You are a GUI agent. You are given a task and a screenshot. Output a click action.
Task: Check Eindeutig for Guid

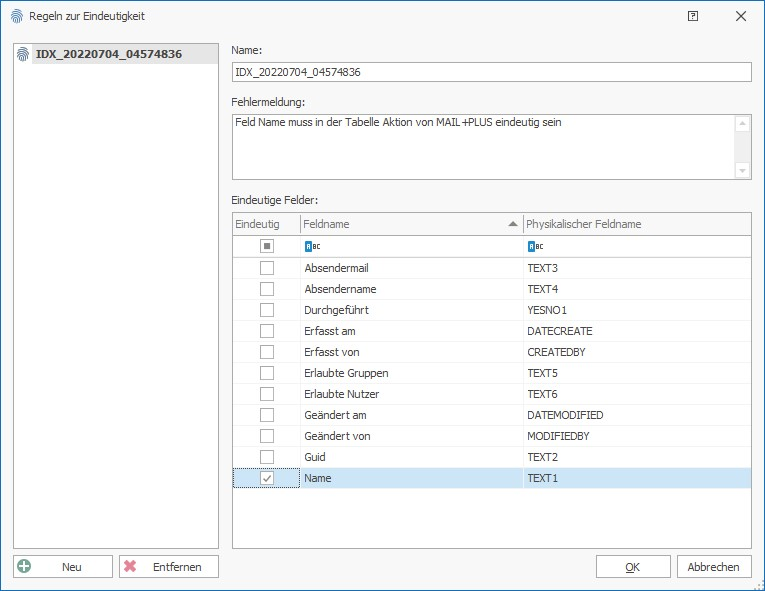click(x=267, y=457)
